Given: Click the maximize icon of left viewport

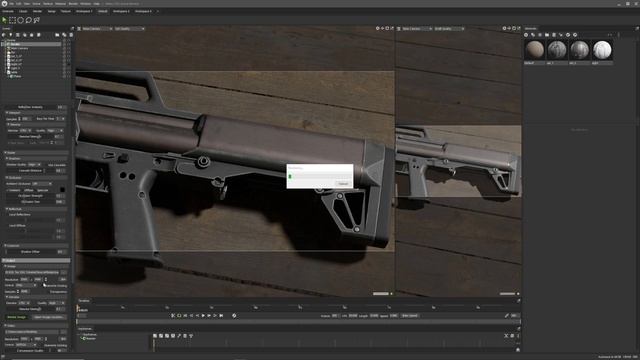Looking at the screenshot, I should pos(387,29).
